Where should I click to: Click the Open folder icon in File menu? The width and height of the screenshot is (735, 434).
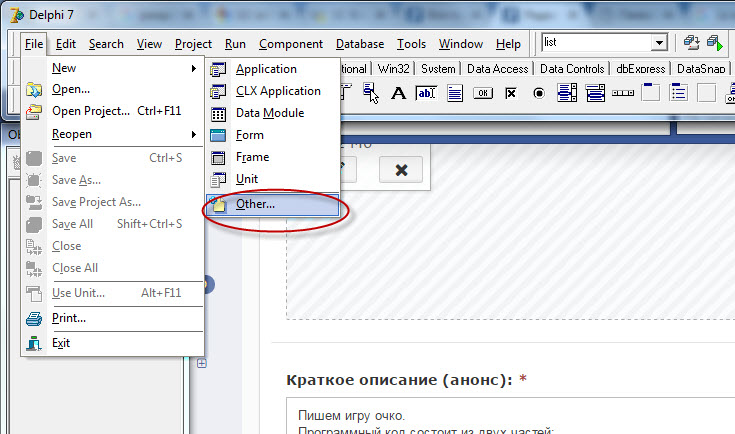click(34, 89)
